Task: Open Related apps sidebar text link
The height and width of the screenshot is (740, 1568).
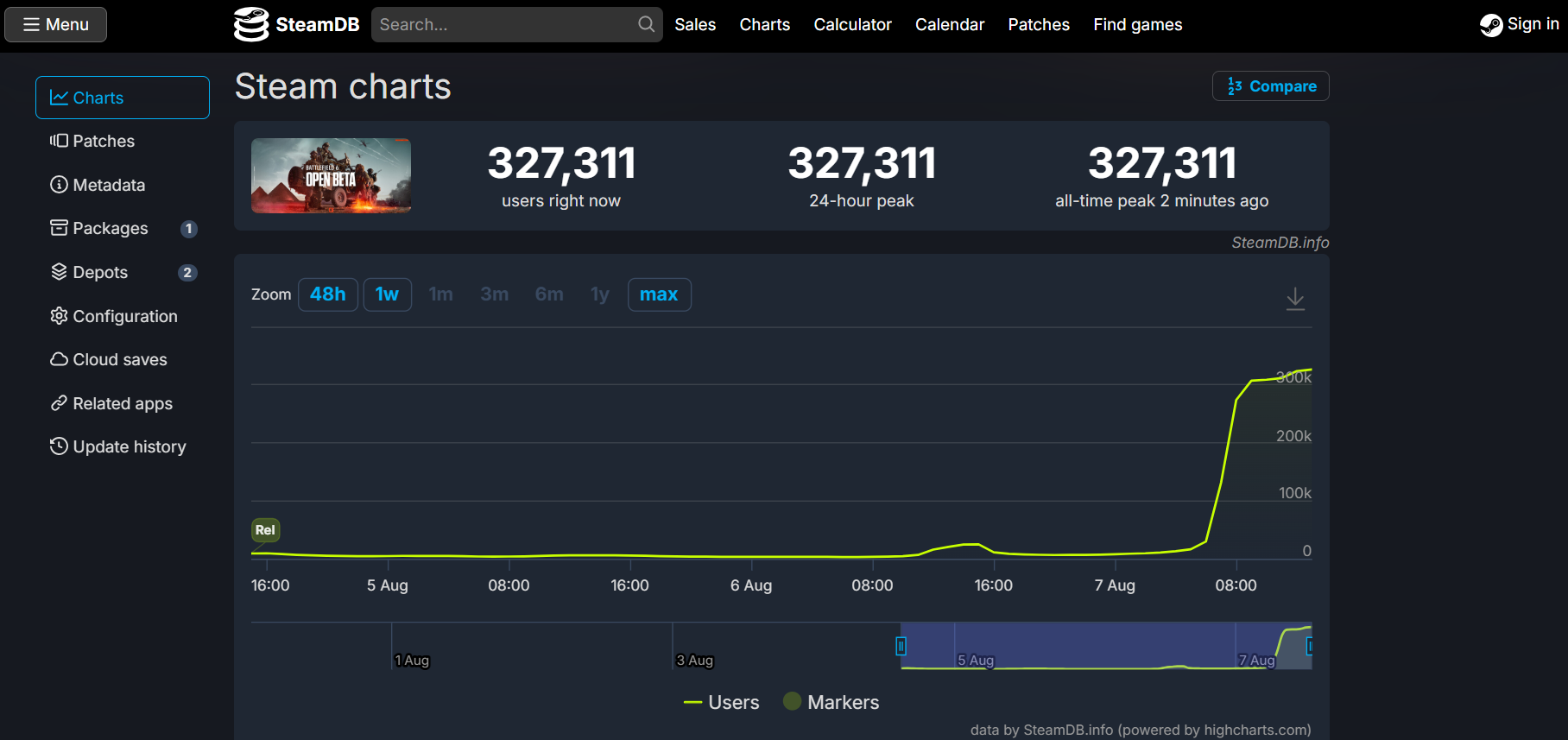Action: coord(123,403)
